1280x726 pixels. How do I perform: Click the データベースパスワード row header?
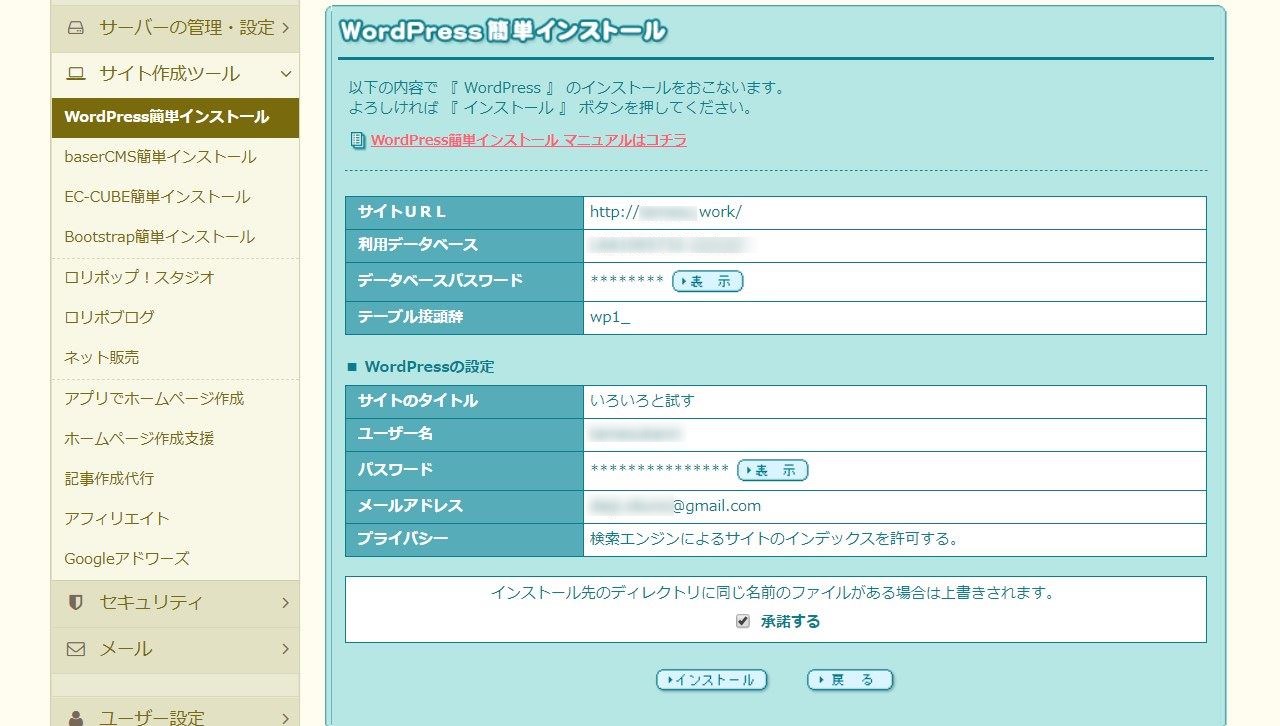(464, 282)
